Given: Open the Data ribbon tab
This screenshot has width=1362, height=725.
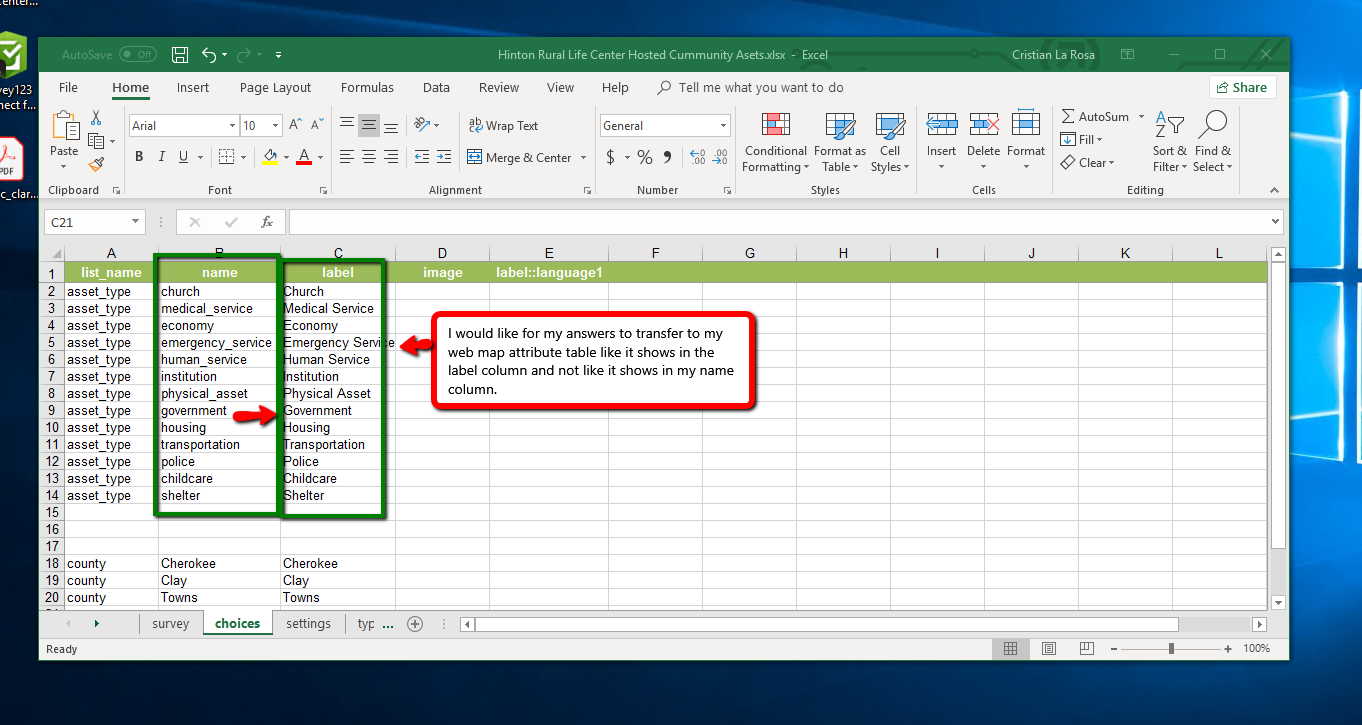Looking at the screenshot, I should coord(436,88).
